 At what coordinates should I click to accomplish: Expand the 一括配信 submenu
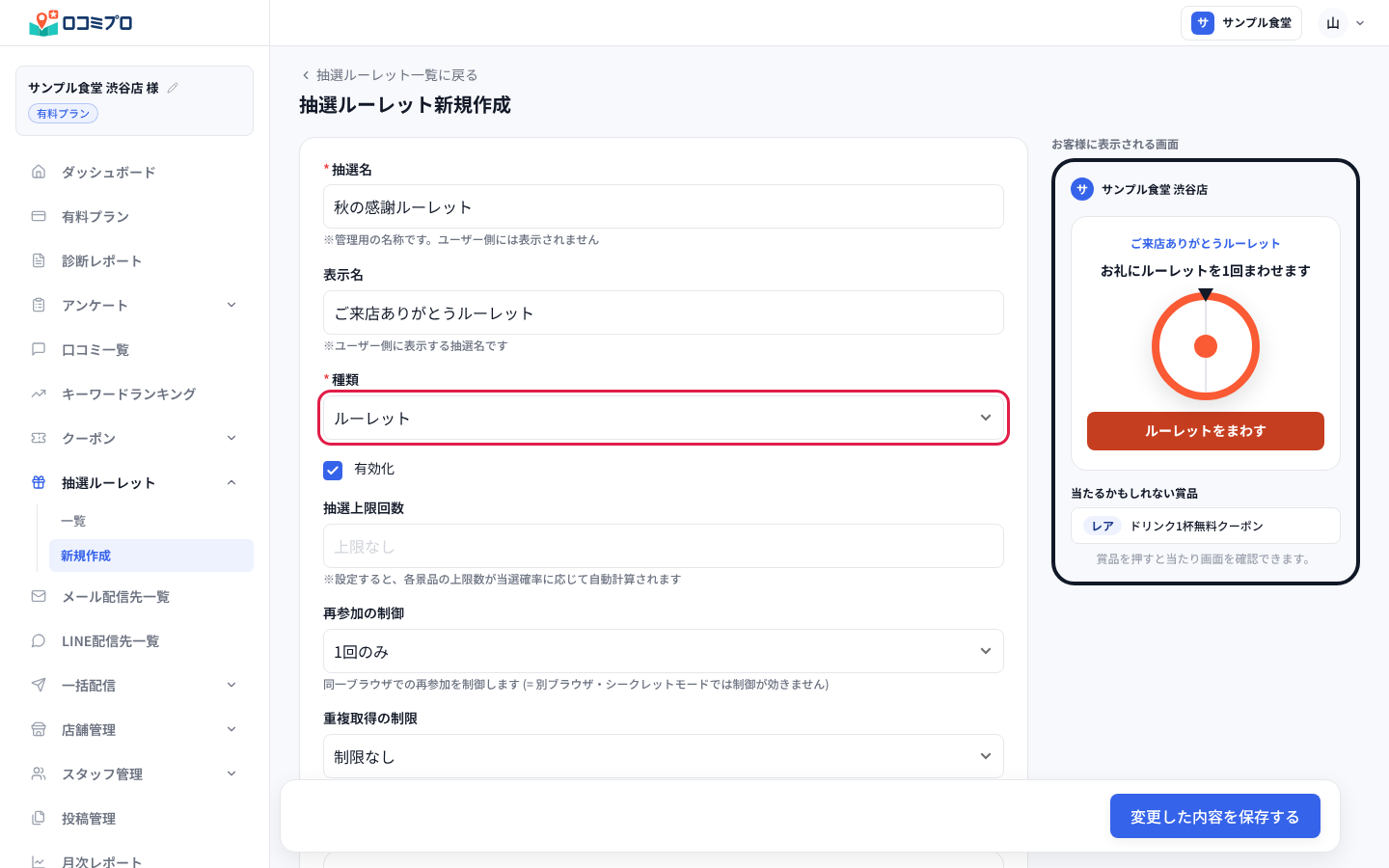(x=231, y=685)
